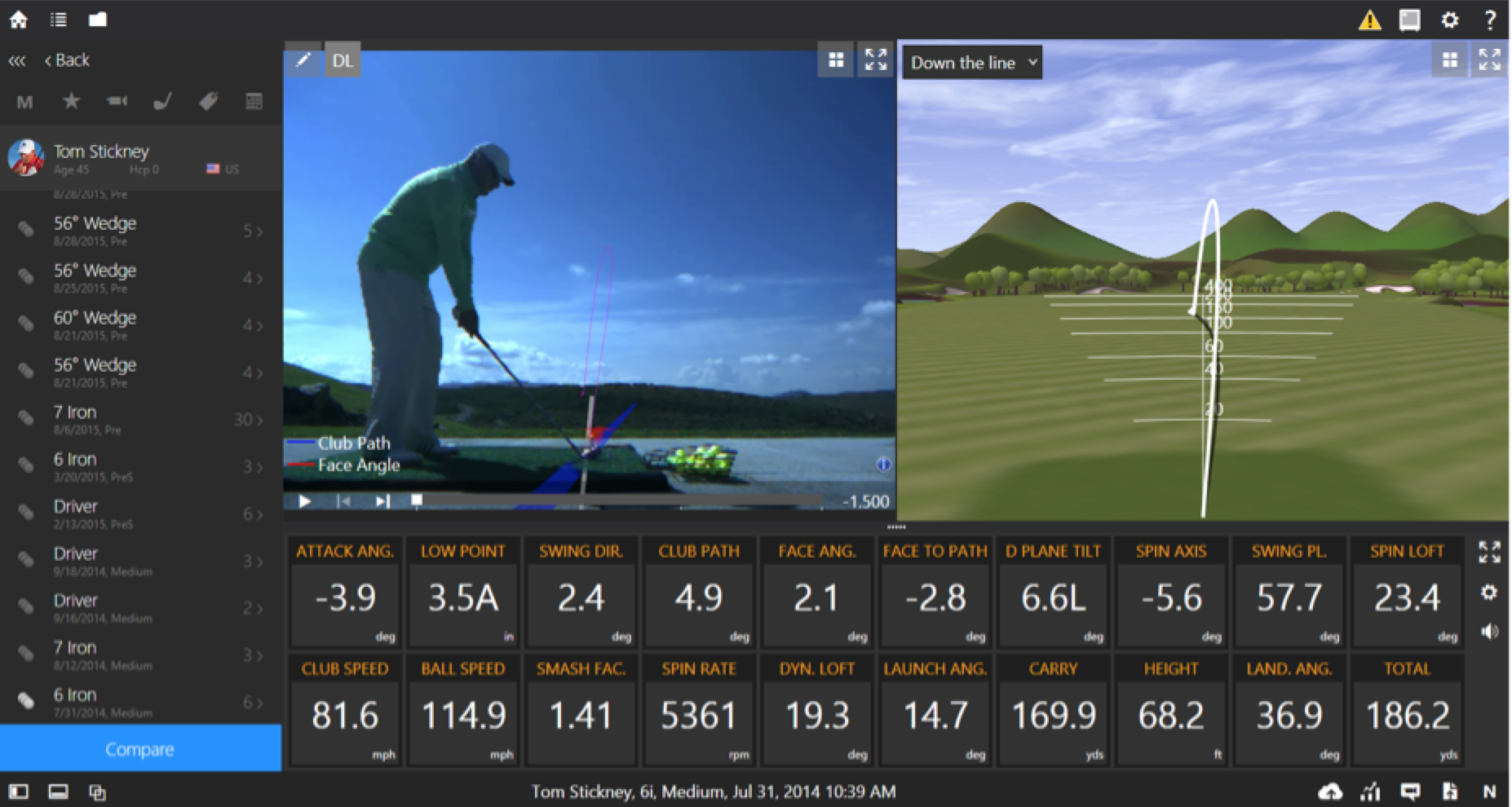This screenshot has width=1512, height=807.
Task: Select the M filter tab
Action: [x=24, y=102]
